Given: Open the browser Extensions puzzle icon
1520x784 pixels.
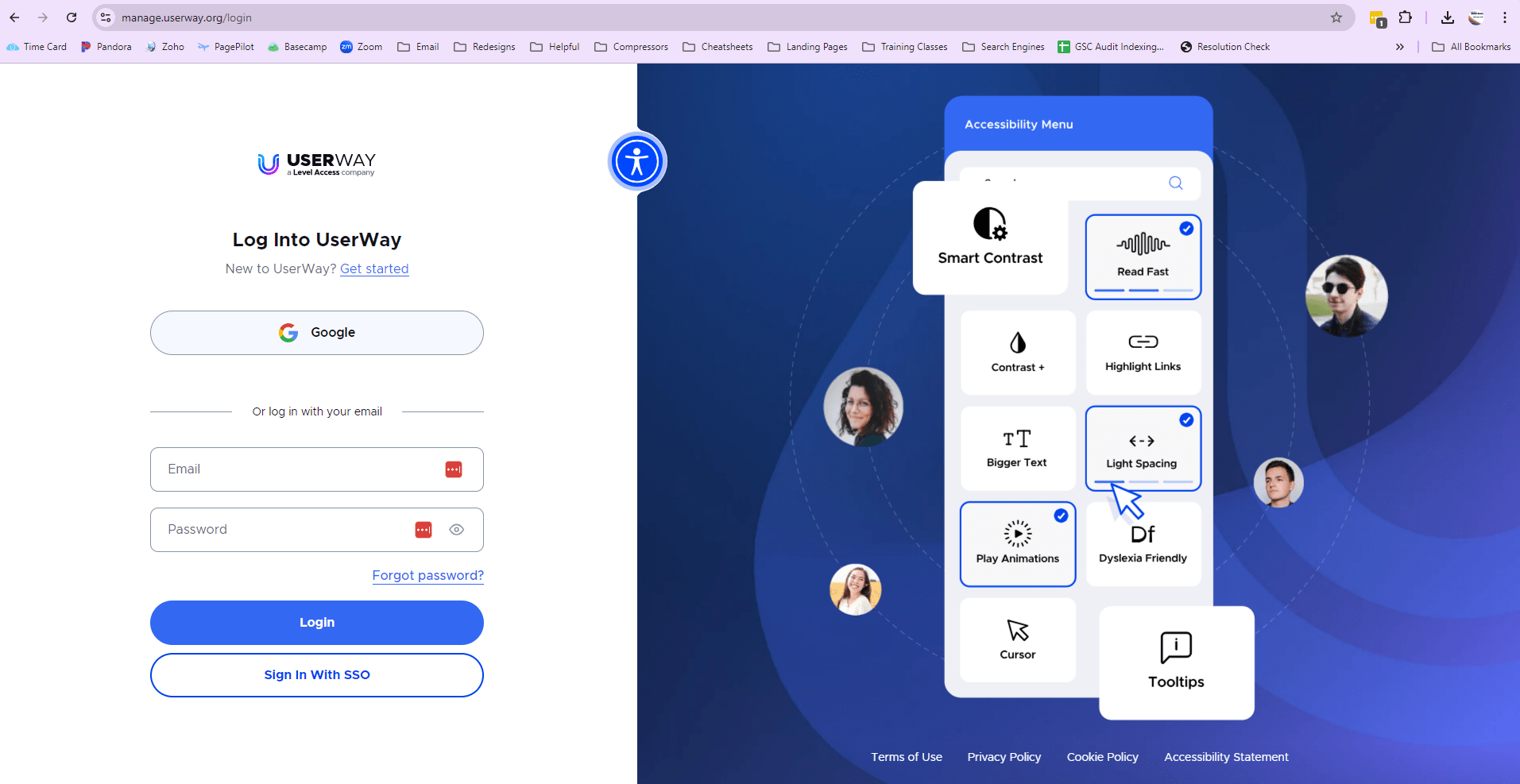Looking at the screenshot, I should point(1405,17).
